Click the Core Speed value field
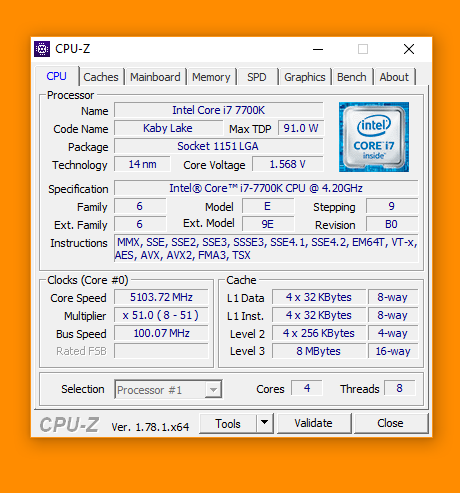This screenshot has height=493, width=460. 161,297
